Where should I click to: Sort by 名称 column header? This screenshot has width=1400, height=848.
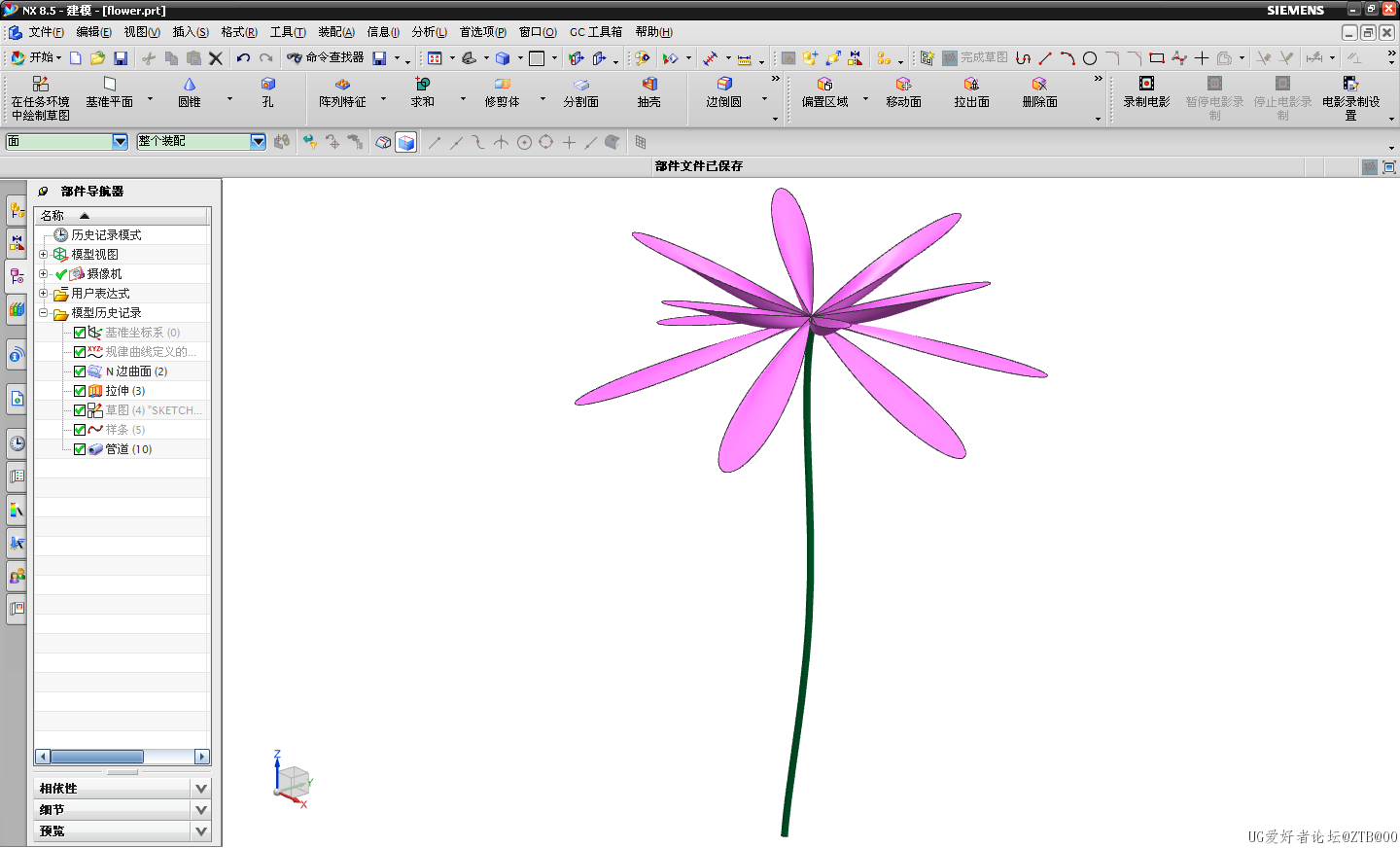tap(122, 216)
